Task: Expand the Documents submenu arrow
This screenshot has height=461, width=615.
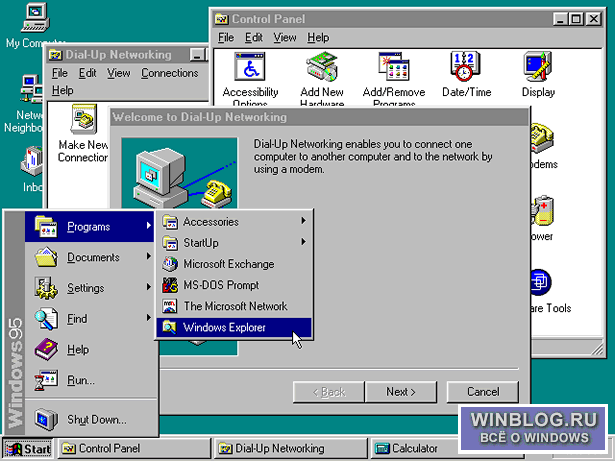Action: pos(149,256)
